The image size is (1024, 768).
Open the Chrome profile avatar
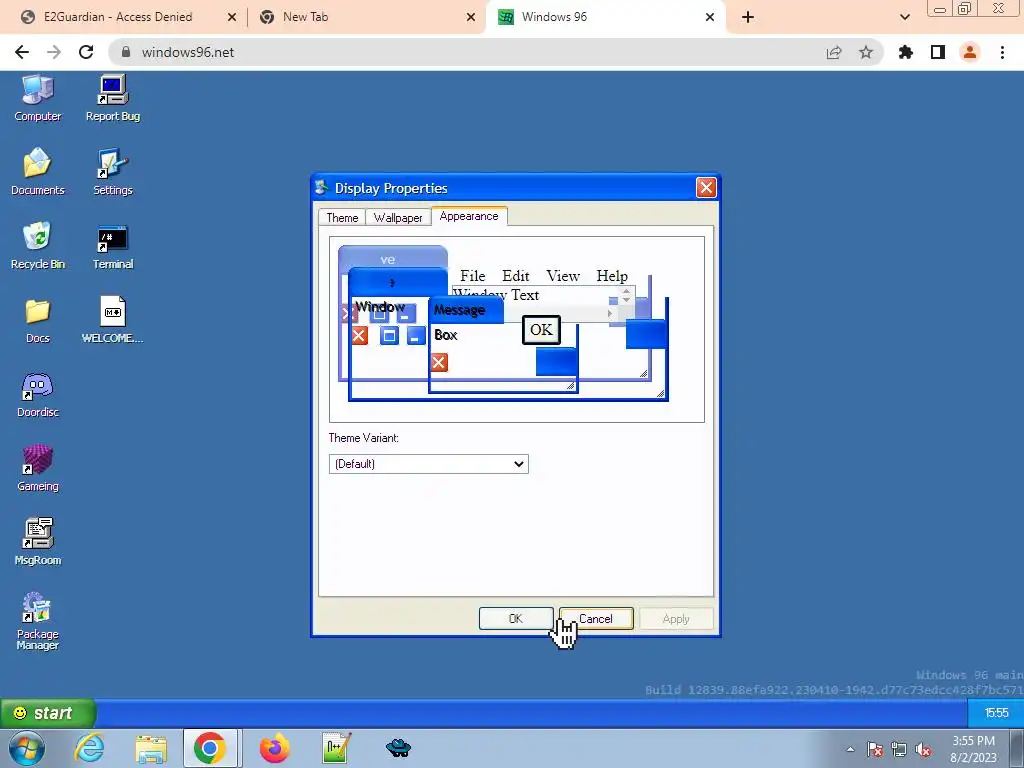970,52
